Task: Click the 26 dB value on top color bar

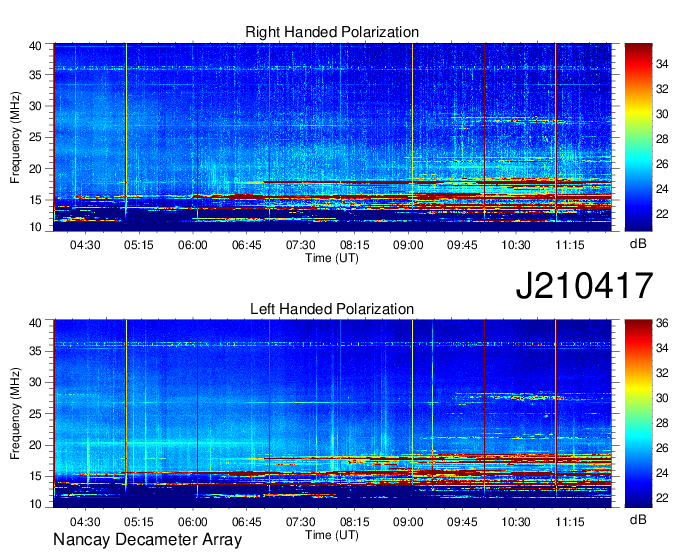Action: tap(662, 164)
